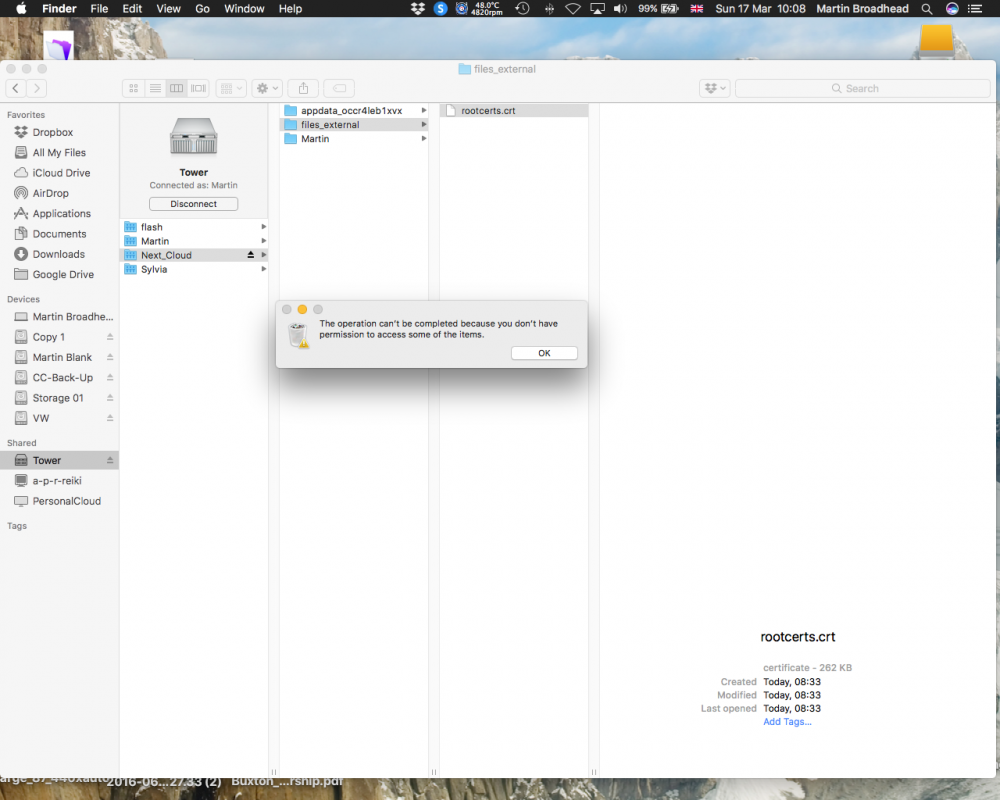Click the Skype S menu bar icon
The image size is (1000, 800).
[x=440, y=8]
